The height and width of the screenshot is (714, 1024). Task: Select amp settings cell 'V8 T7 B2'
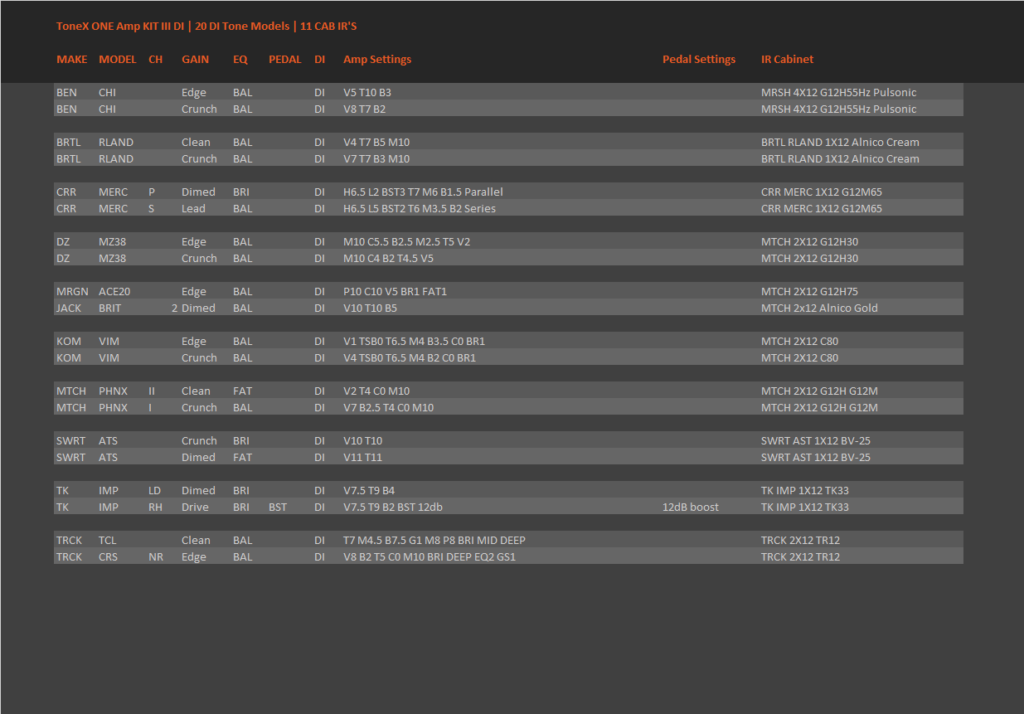pos(364,109)
